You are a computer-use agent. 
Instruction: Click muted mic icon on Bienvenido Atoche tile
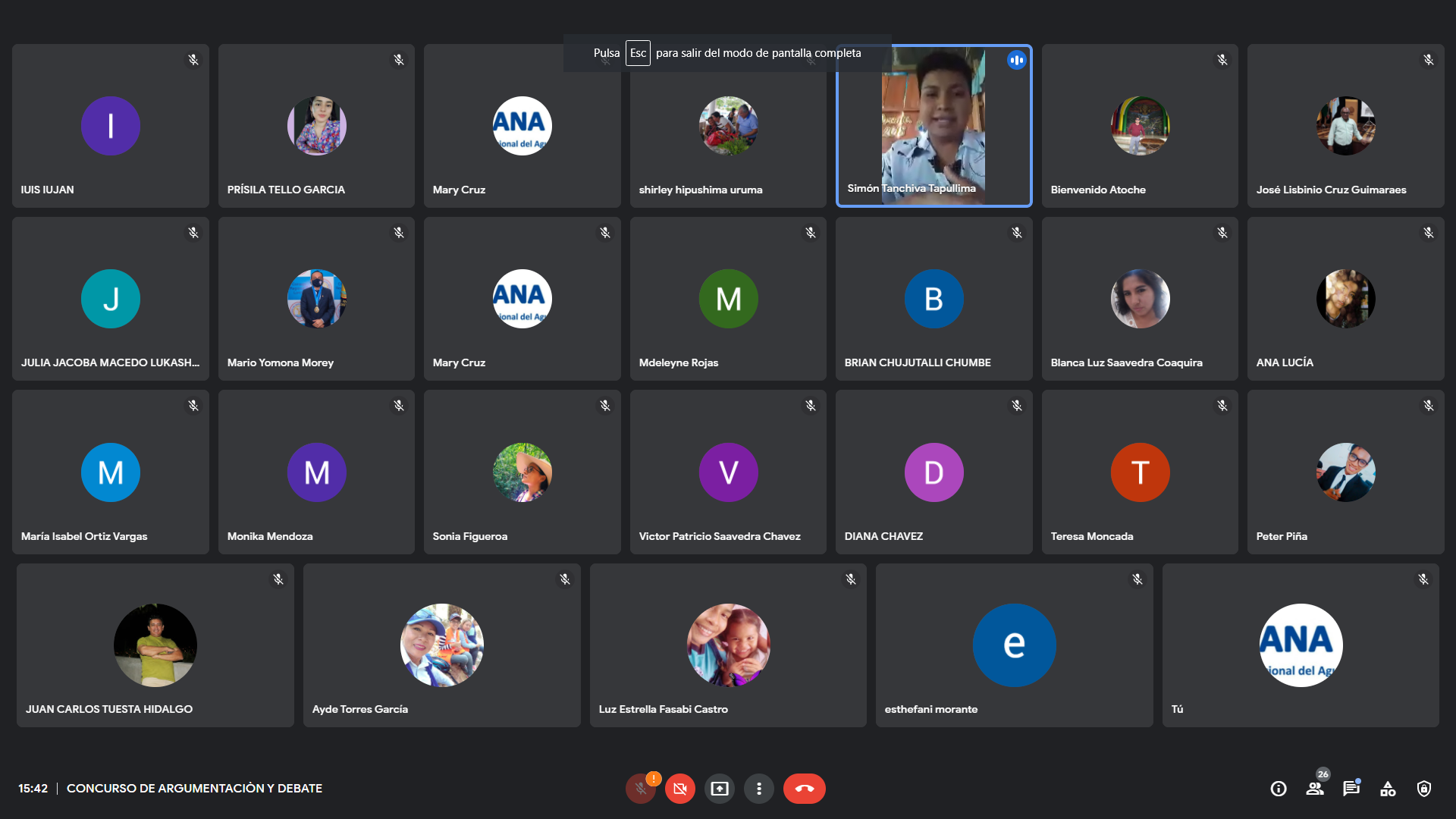[x=1222, y=60]
